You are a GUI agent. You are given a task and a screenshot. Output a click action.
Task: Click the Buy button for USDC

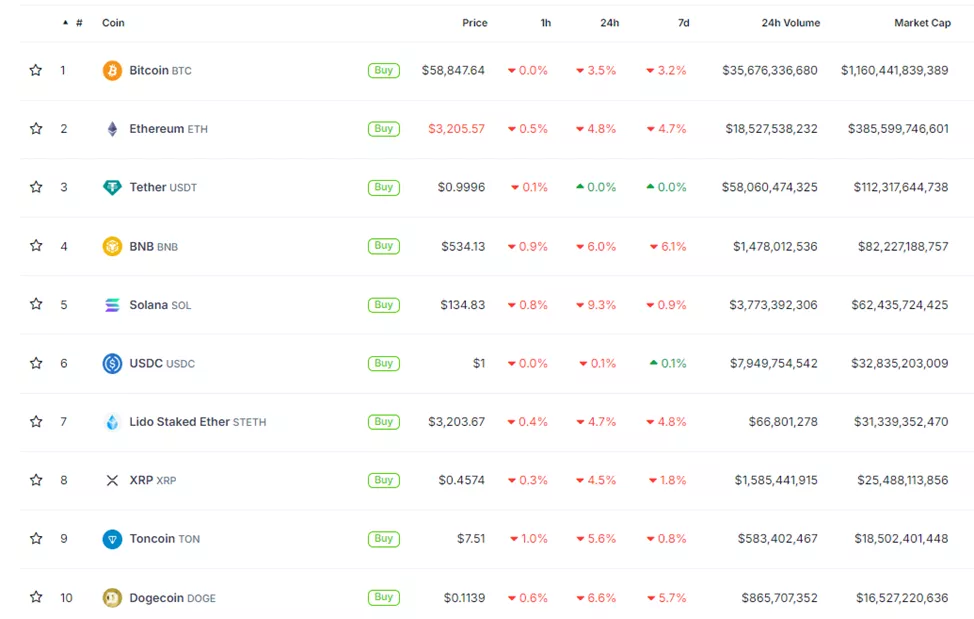point(384,363)
